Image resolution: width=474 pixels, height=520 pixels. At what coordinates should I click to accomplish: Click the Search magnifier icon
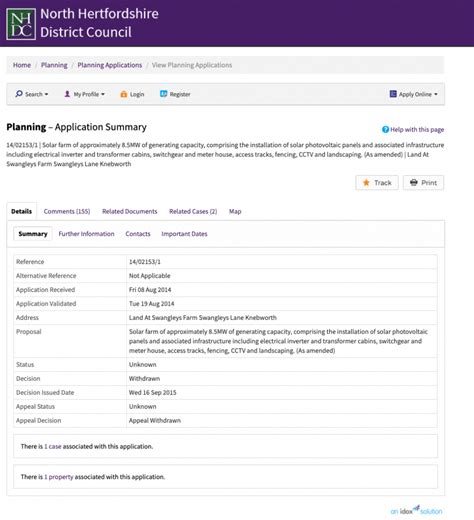pyautogui.click(x=19, y=94)
